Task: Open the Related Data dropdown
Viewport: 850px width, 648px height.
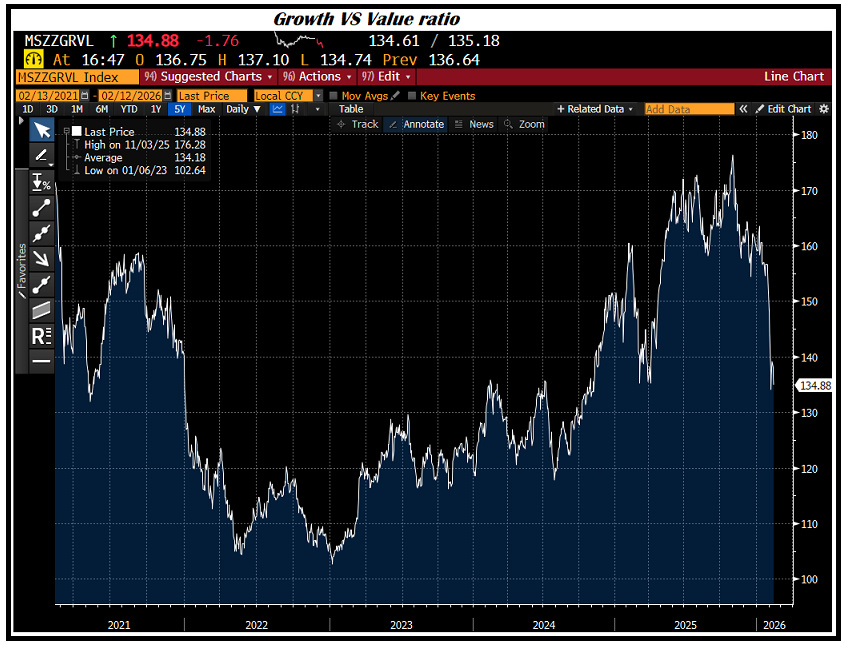Action: click(595, 109)
